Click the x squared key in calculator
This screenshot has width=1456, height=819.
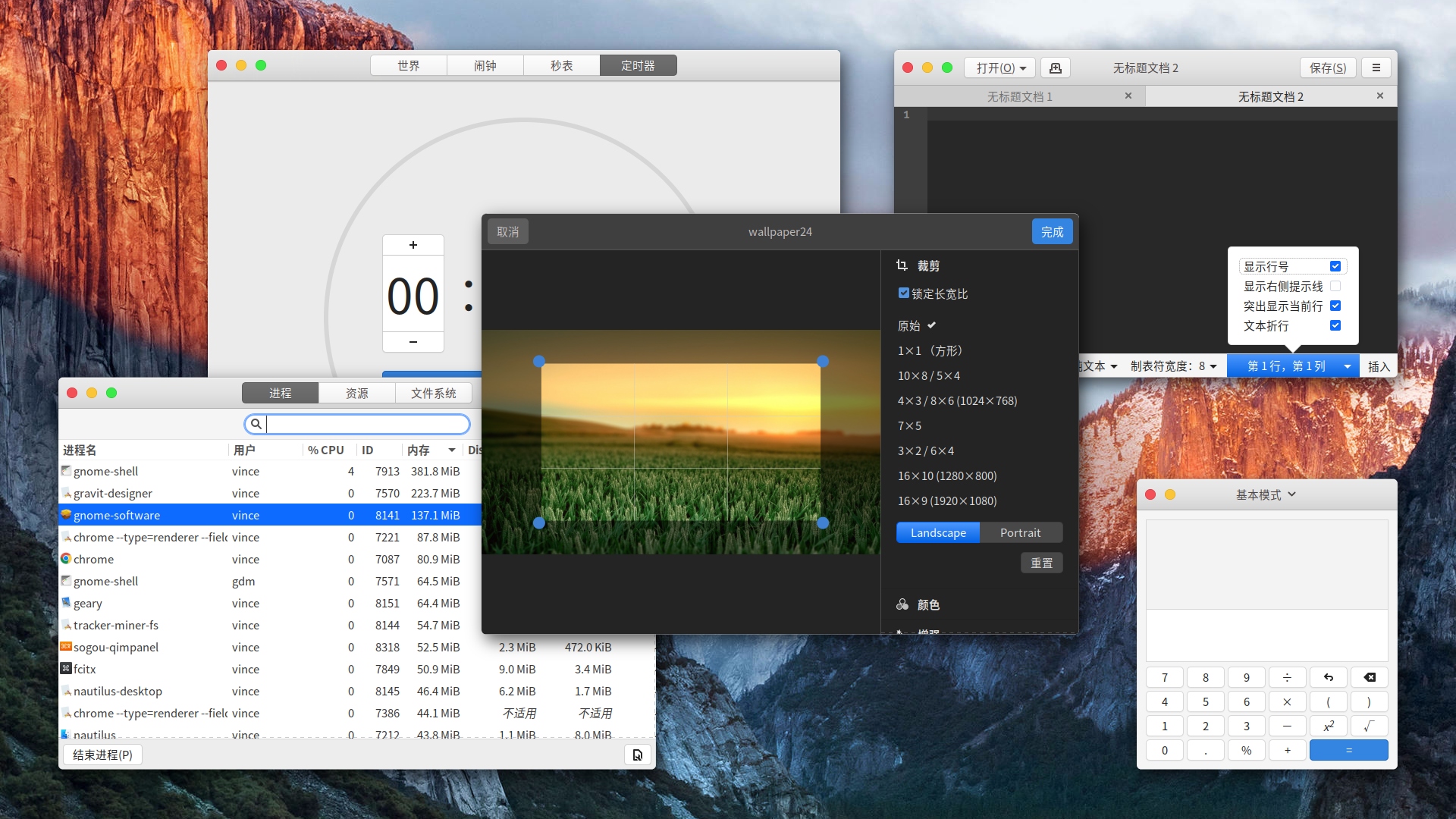click(x=1328, y=726)
